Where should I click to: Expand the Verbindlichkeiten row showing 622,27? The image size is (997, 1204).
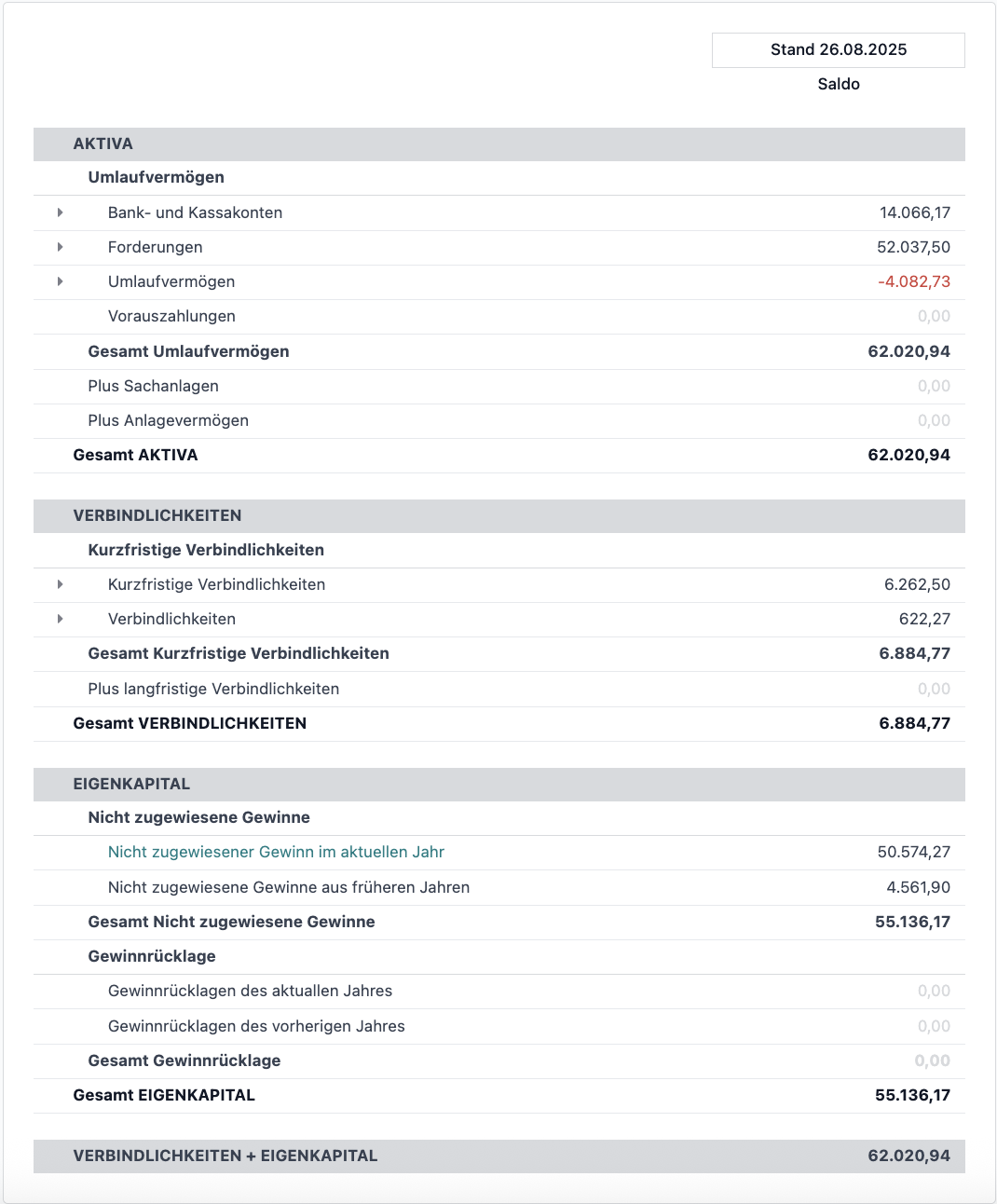click(x=61, y=619)
